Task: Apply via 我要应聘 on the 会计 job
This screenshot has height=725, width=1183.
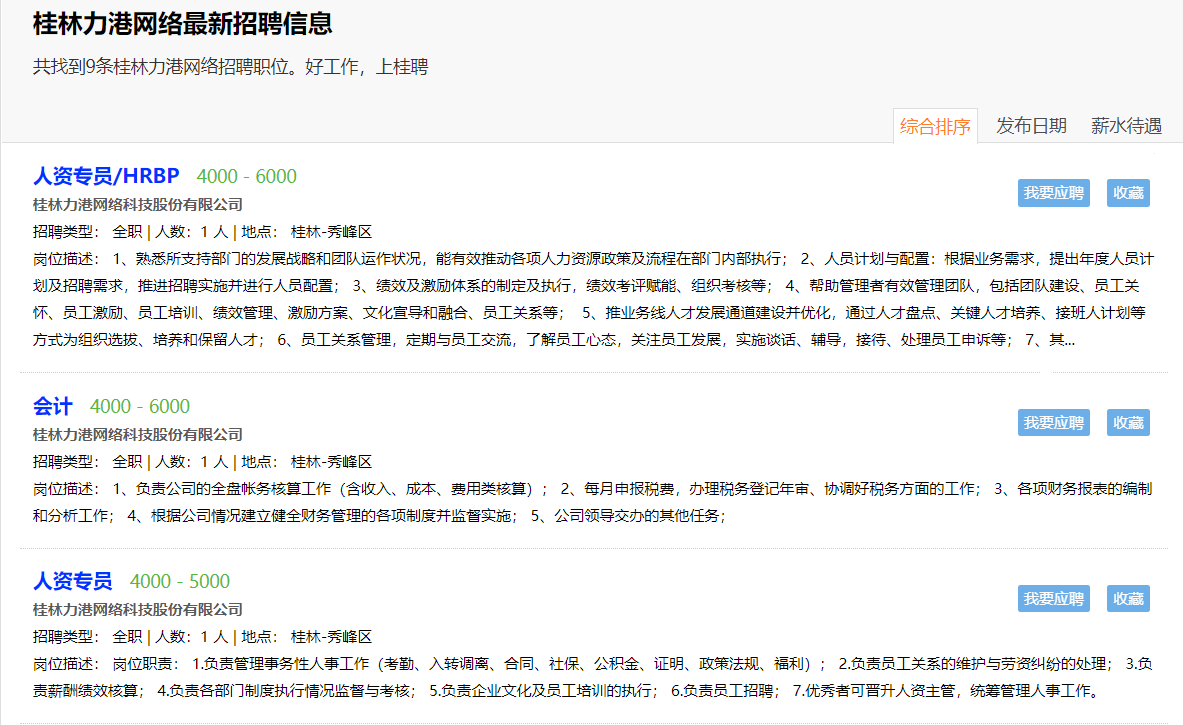Action: pyautogui.click(x=1053, y=423)
